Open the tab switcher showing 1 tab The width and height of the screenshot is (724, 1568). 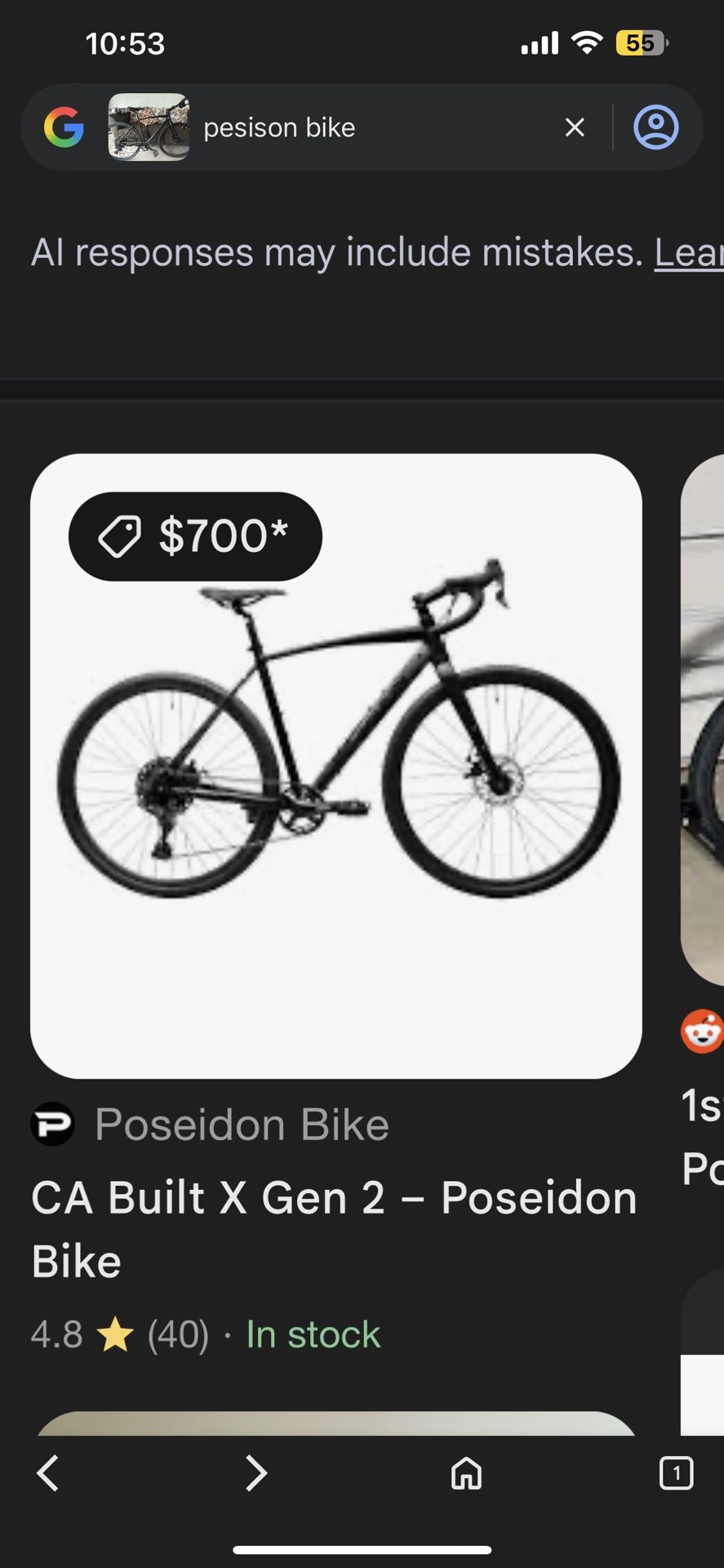(x=675, y=1473)
